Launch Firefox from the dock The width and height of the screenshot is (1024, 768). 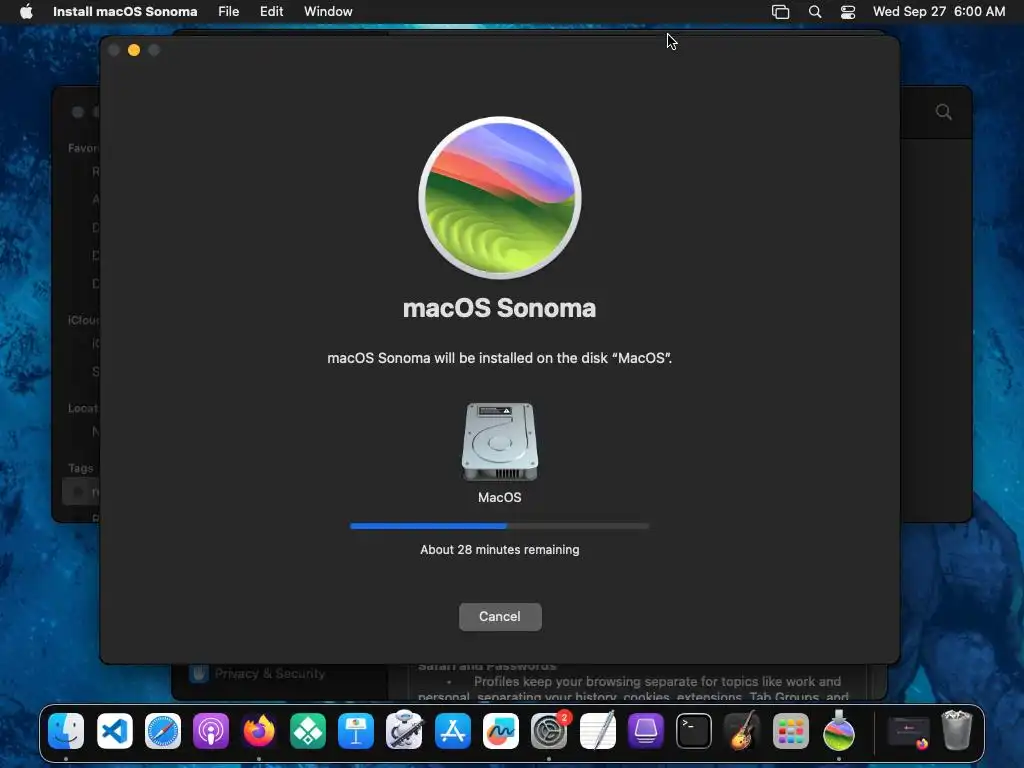tap(259, 731)
